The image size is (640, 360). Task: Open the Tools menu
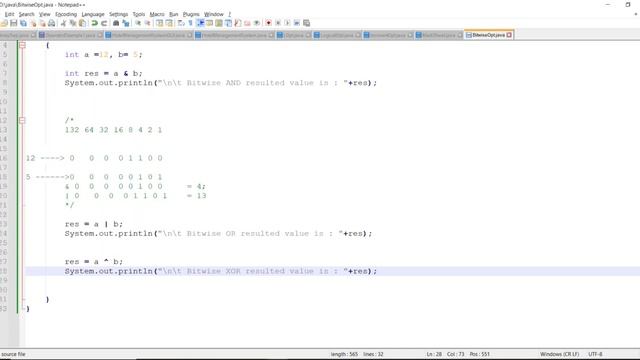coord(139,14)
